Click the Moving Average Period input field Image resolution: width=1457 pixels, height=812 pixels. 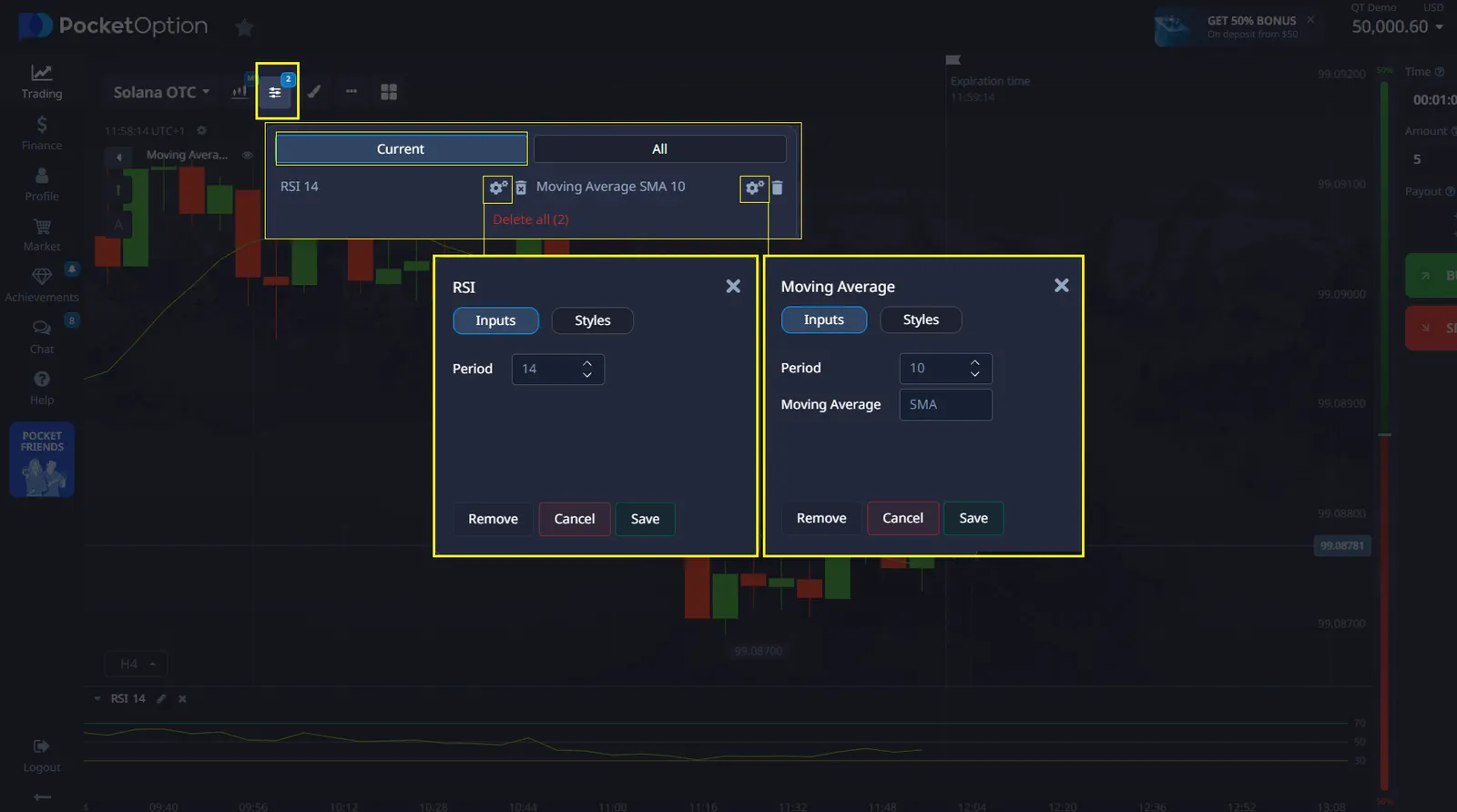pos(933,369)
